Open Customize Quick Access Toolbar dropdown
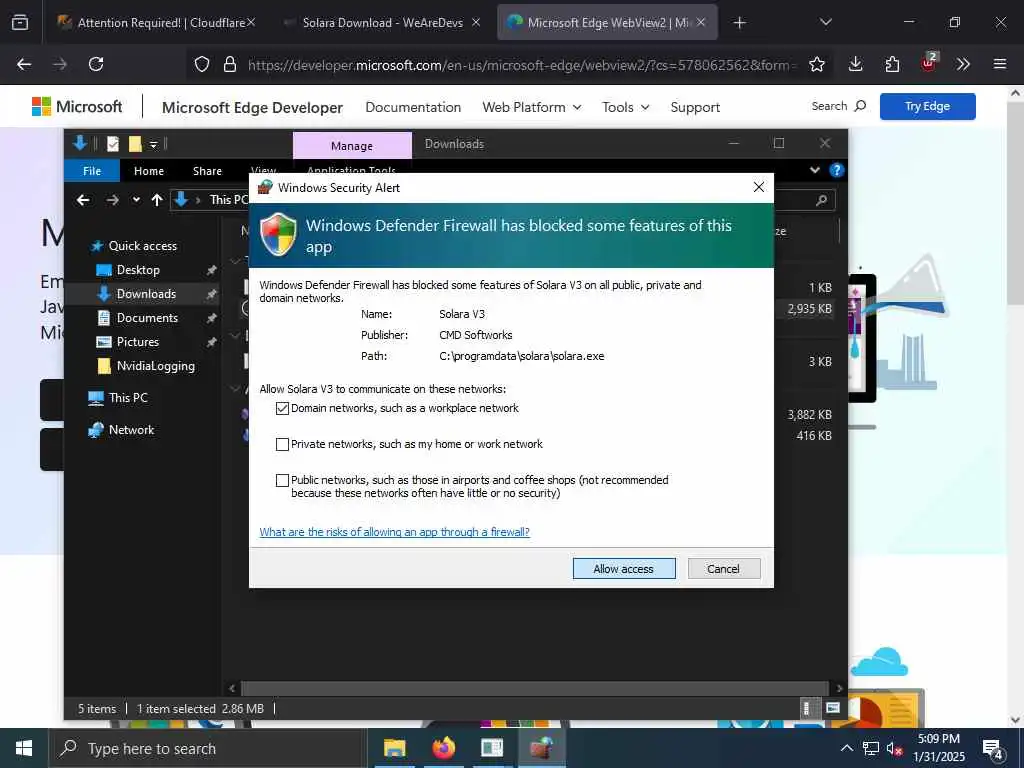Viewport: 1024px width, 768px height. tap(153, 144)
